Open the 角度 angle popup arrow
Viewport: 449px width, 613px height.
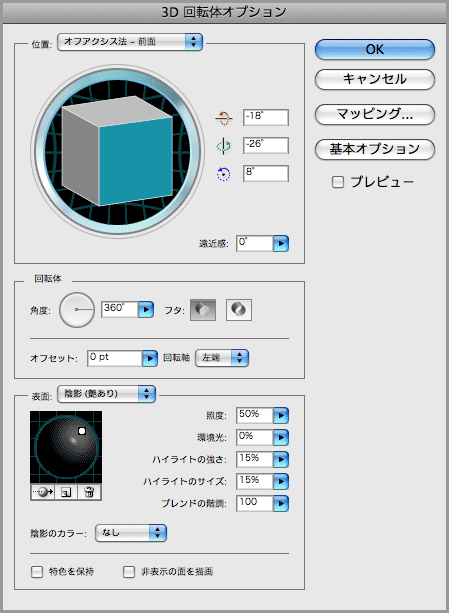pos(146,310)
